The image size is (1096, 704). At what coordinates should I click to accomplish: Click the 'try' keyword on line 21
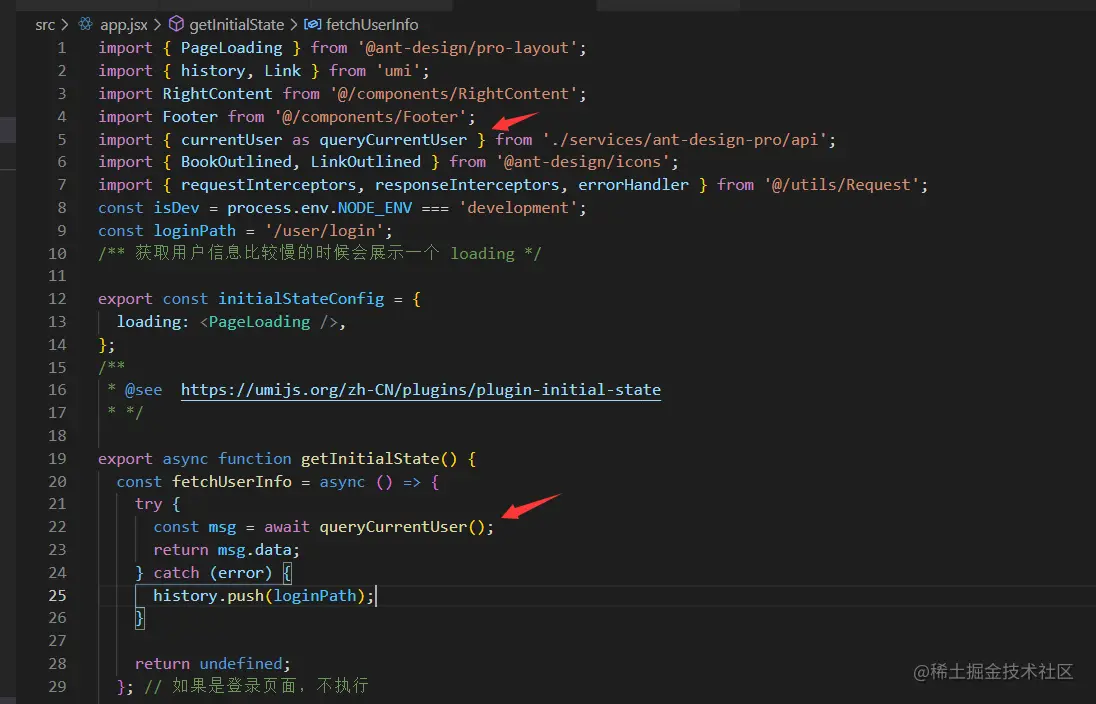[x=148, y=504]
